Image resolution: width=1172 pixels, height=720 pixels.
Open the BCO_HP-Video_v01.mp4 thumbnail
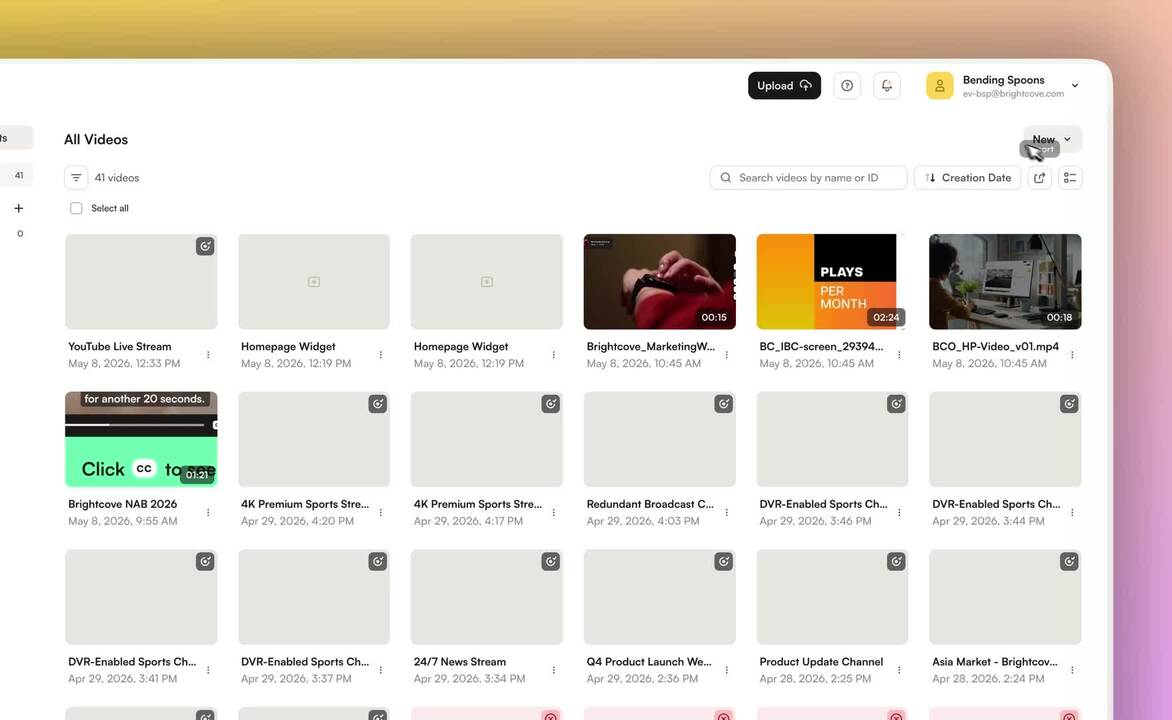click(x=1005, y=282)
